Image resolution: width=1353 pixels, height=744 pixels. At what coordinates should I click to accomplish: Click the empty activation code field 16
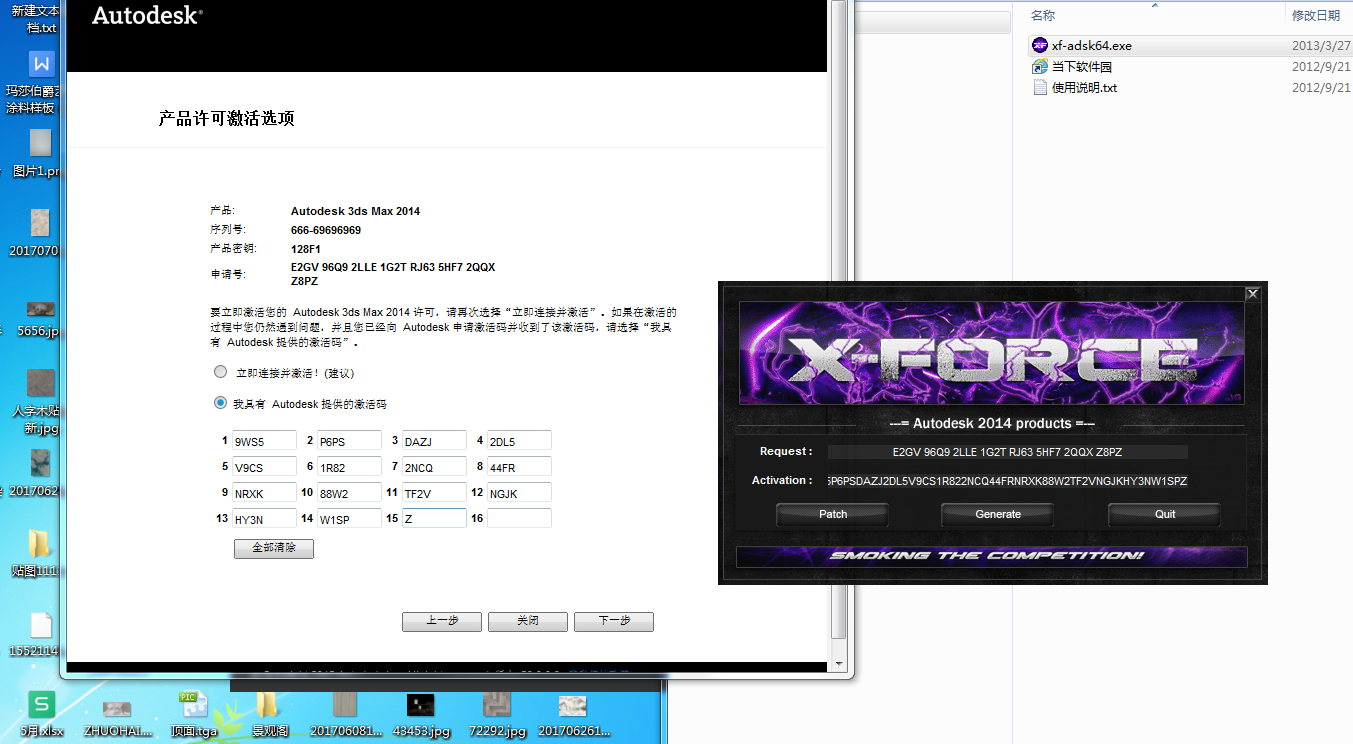coord(519,519)
